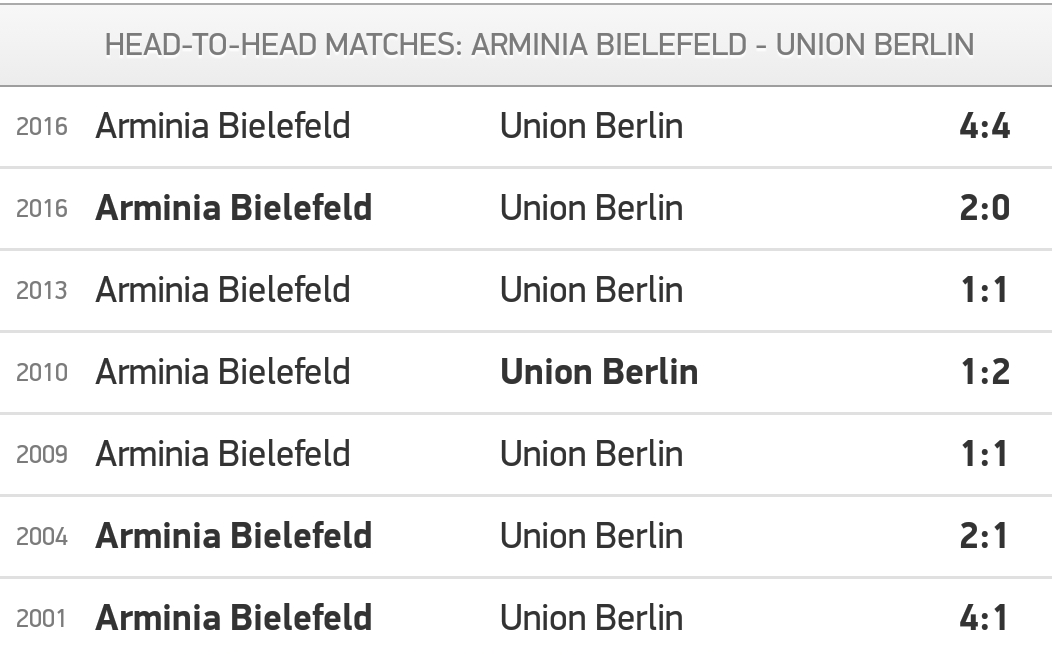Click the 2001 match 4:1 score
This screenshot has width=1052, height=655.
pyautogui.click(x=984, y=617)
